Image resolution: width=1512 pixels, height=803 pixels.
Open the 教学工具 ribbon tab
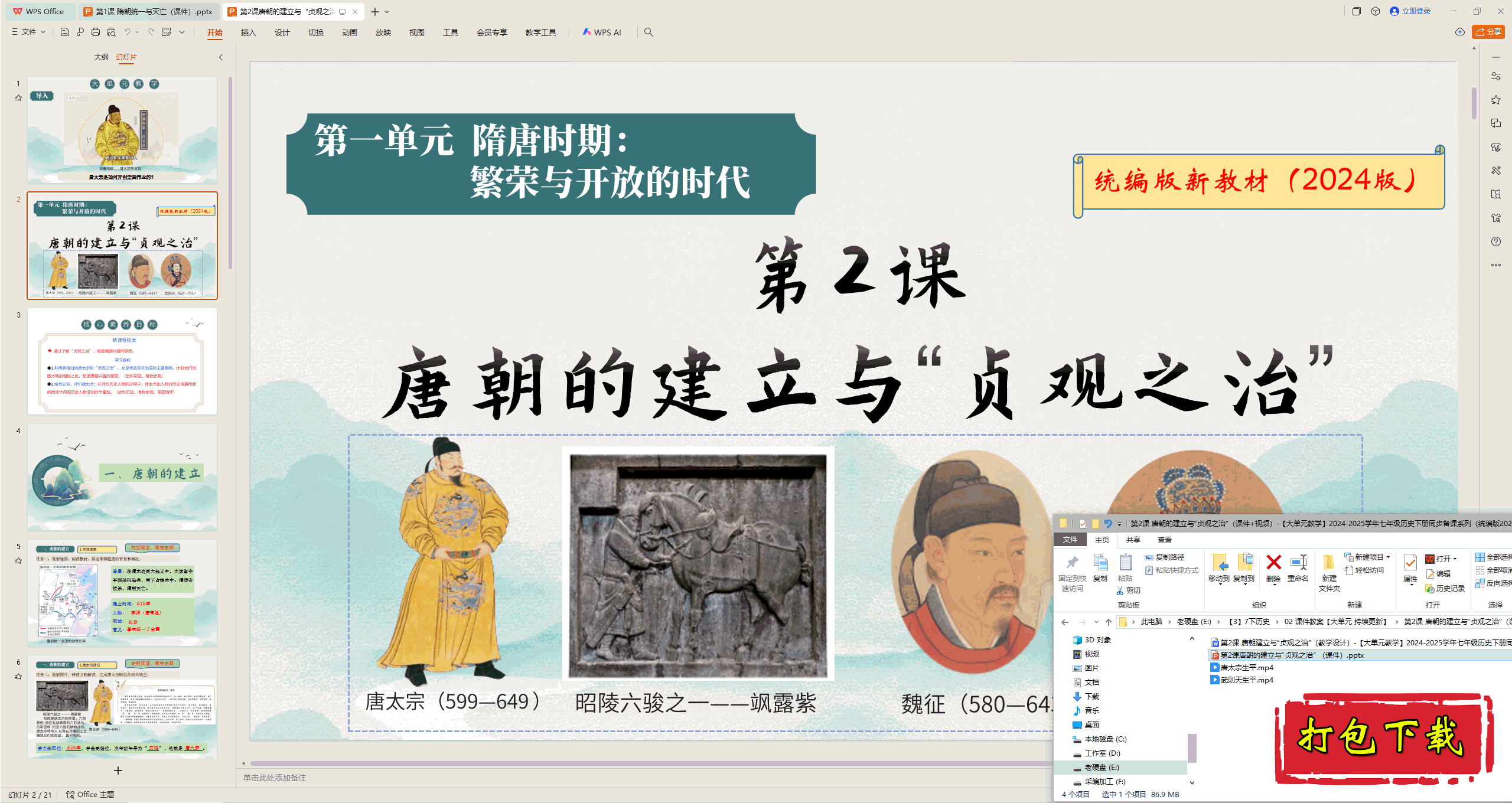pyautogui.click(x=540, y=32)
